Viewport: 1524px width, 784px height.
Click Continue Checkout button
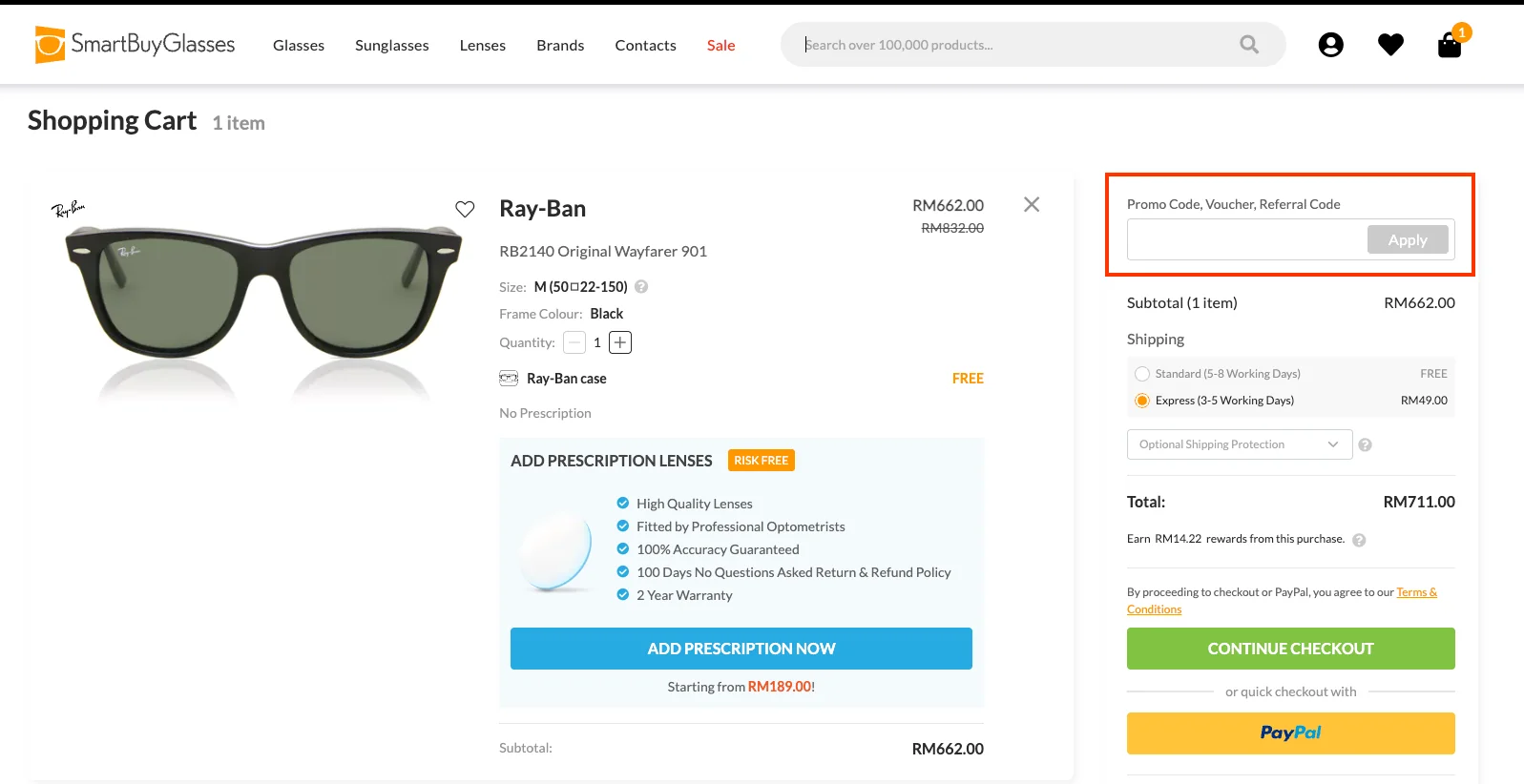coord(1291,649)
